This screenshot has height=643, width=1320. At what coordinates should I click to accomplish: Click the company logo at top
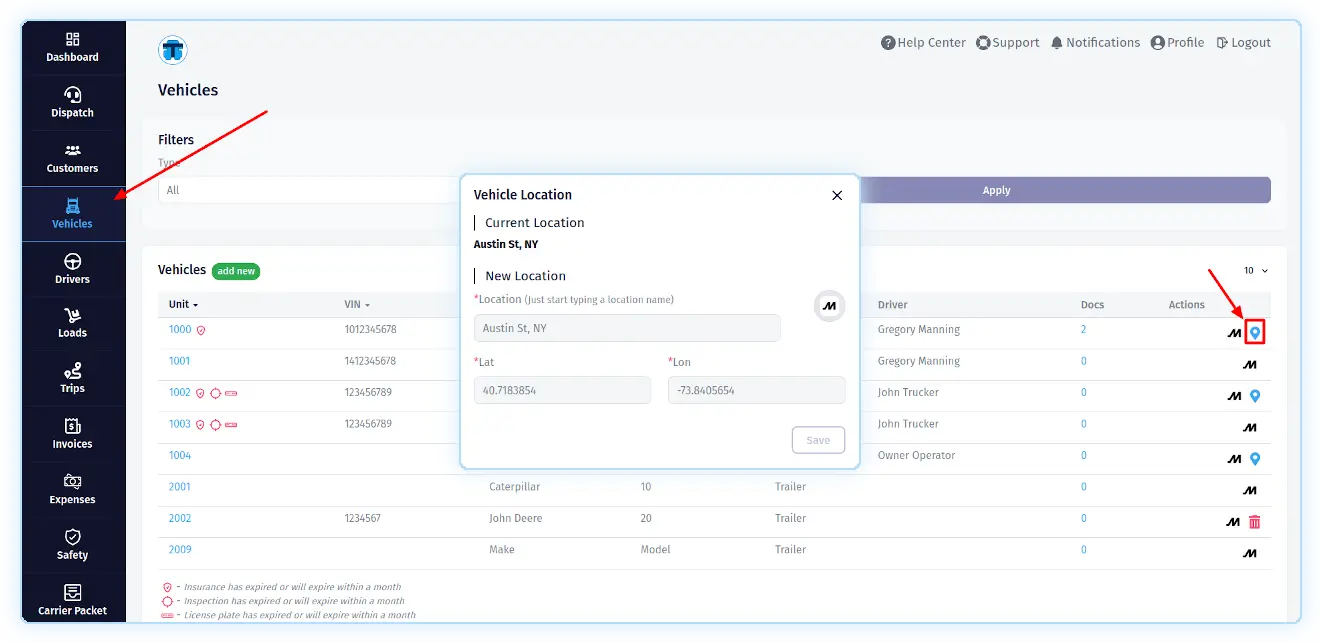tap(173, 50)
